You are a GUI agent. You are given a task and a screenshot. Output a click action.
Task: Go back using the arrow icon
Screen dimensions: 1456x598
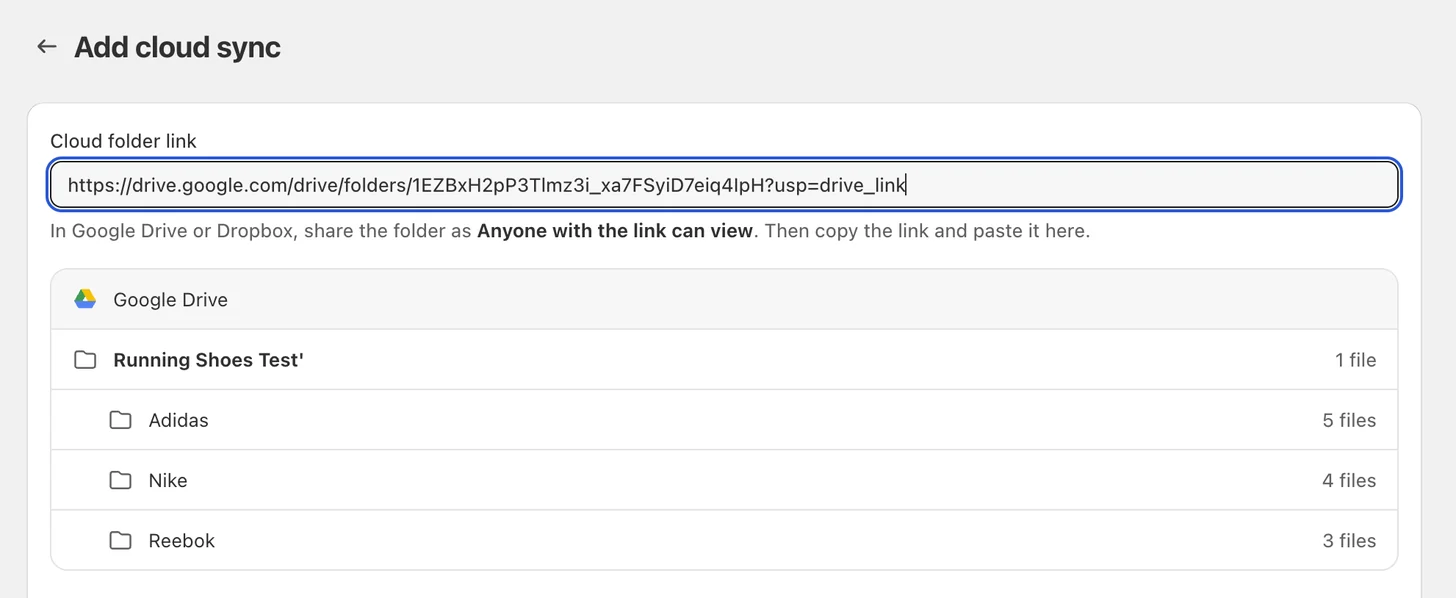point(46,47)
